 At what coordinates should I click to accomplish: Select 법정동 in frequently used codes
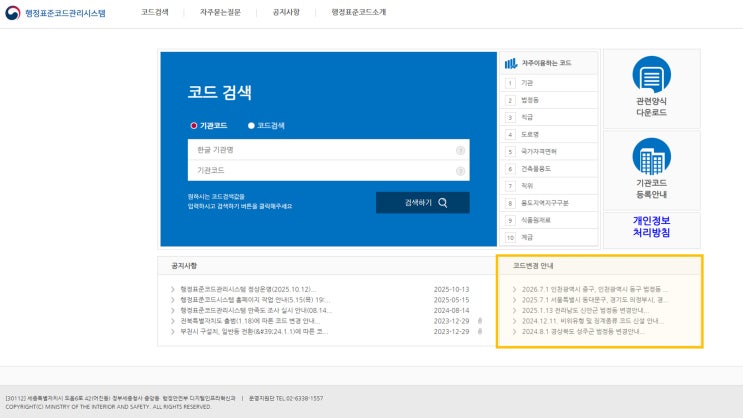pos(530,100)
